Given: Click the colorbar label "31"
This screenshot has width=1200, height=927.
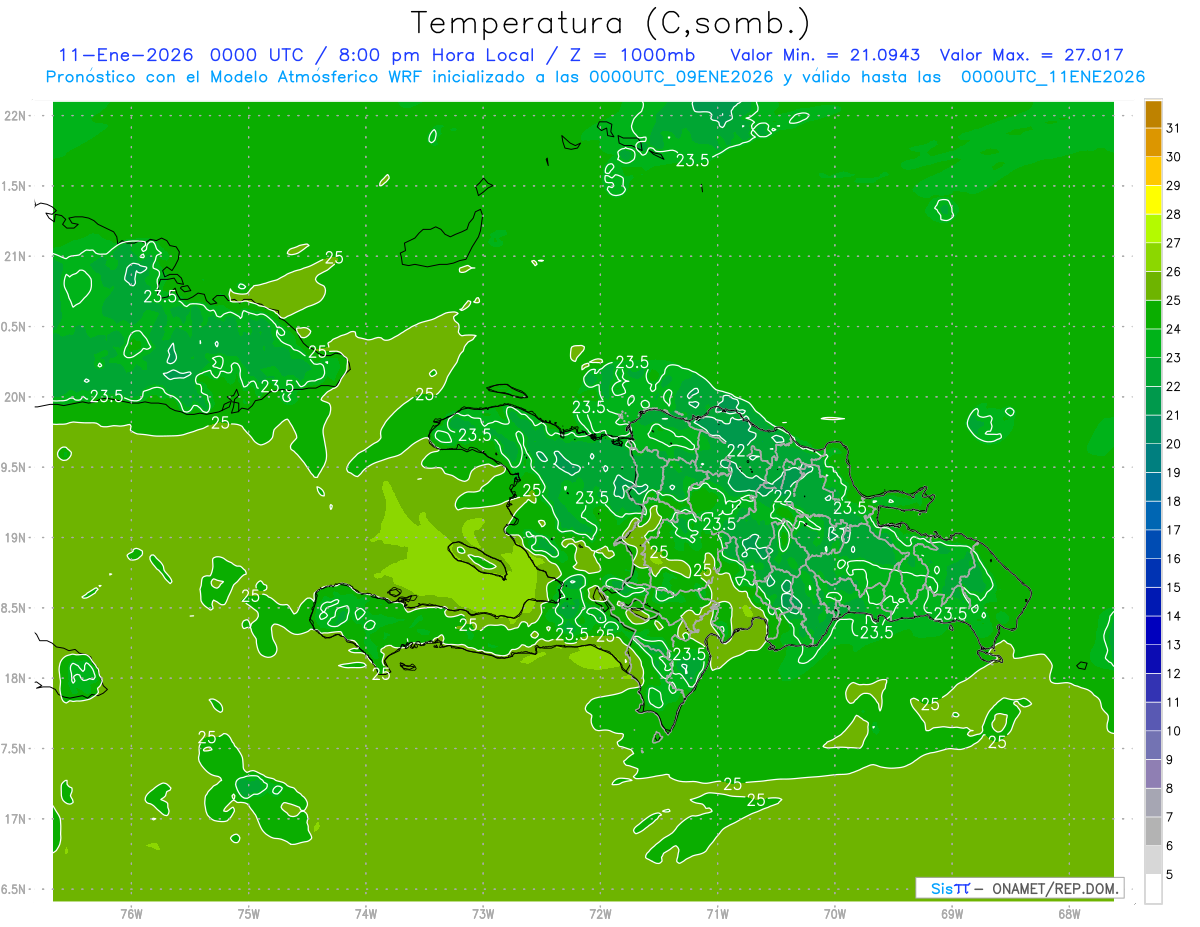Looking at the screenshot, I should pyautogui.click(x=1173, y=128).
